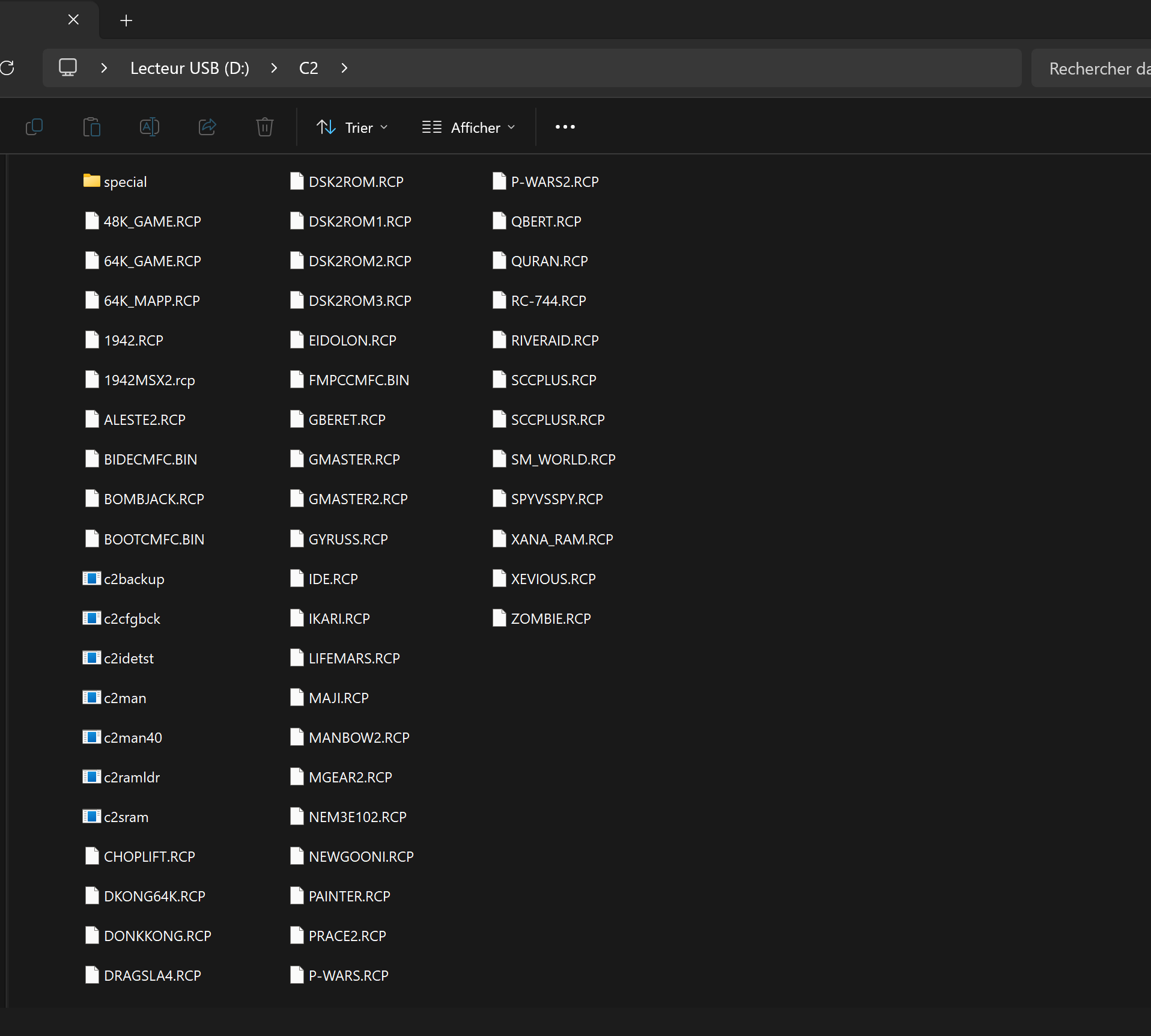The height and width of the screenshot is (1036, 1151).
Task: Click the refresh icon beside address bar
Action: (x=7, y=68)
